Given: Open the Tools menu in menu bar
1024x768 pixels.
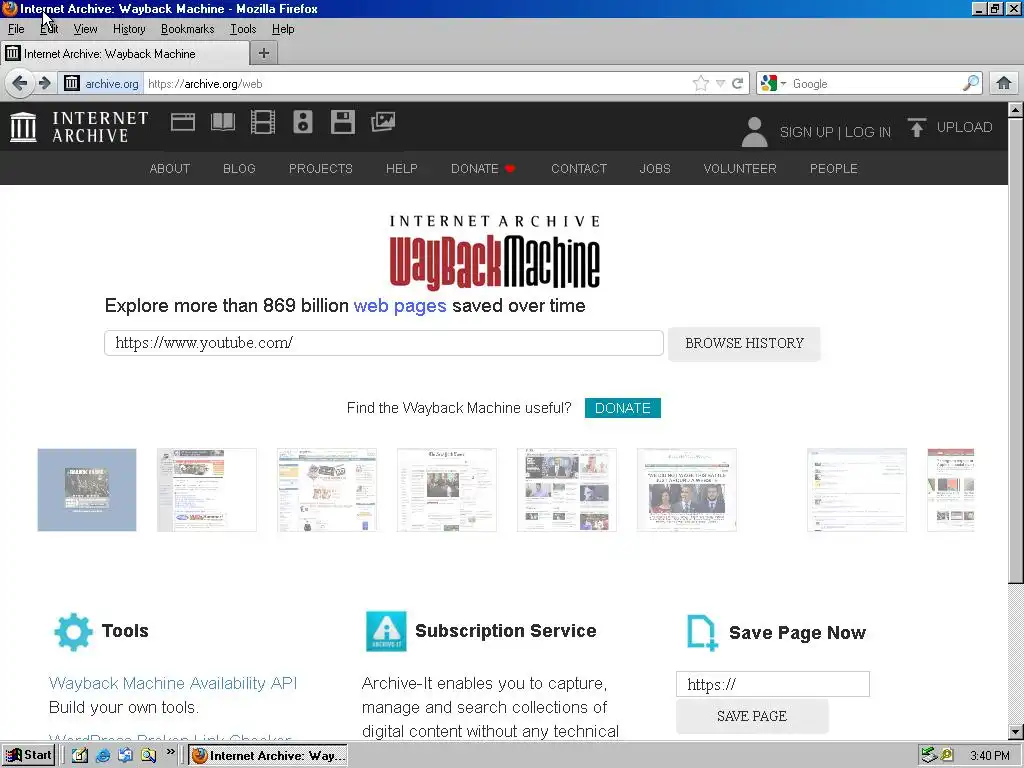Looking at the screenshot, I should (x=243, y=29).
